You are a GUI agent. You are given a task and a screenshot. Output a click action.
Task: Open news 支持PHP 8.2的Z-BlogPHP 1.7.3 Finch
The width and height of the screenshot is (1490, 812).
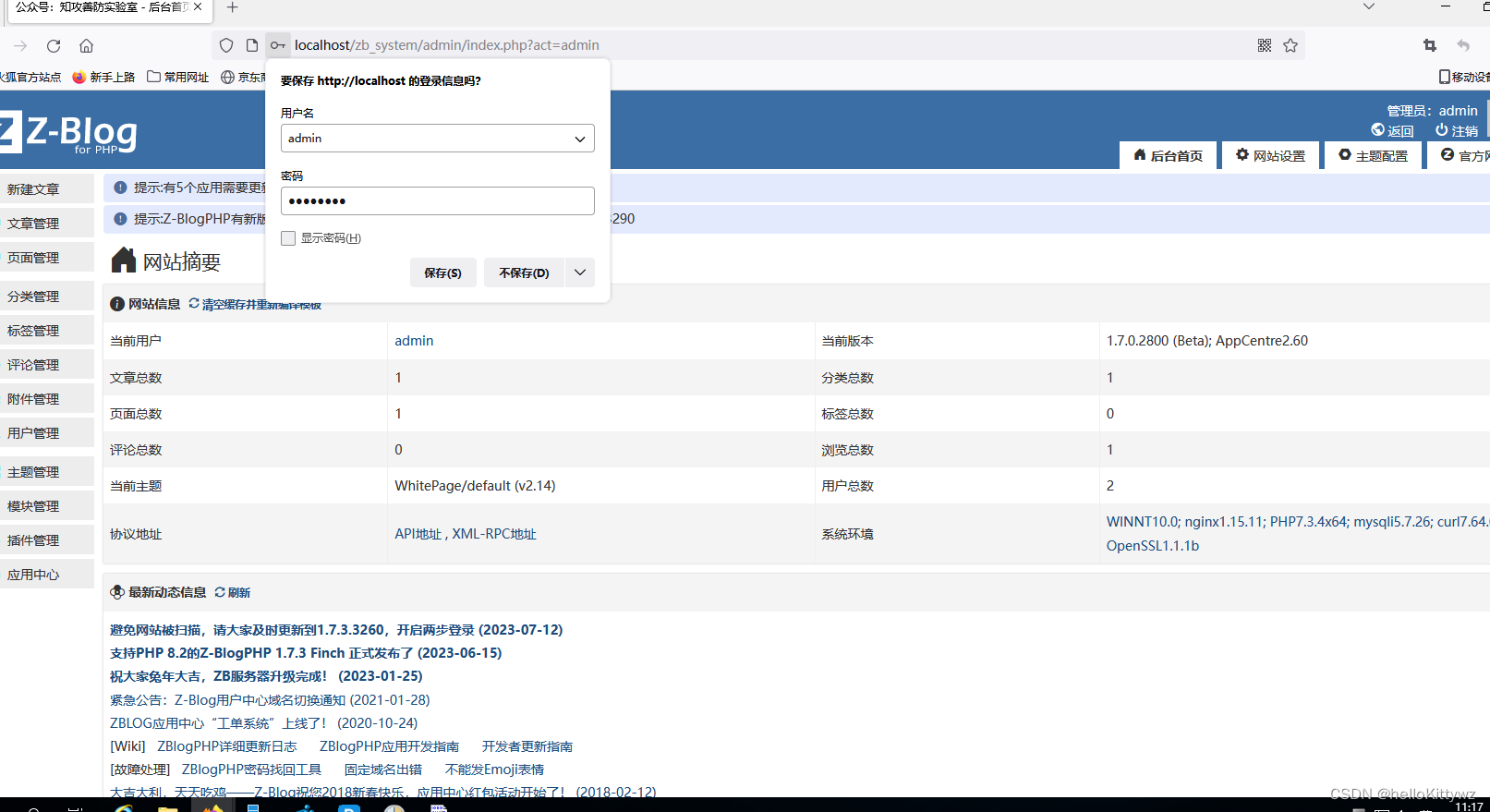point(306,653)
